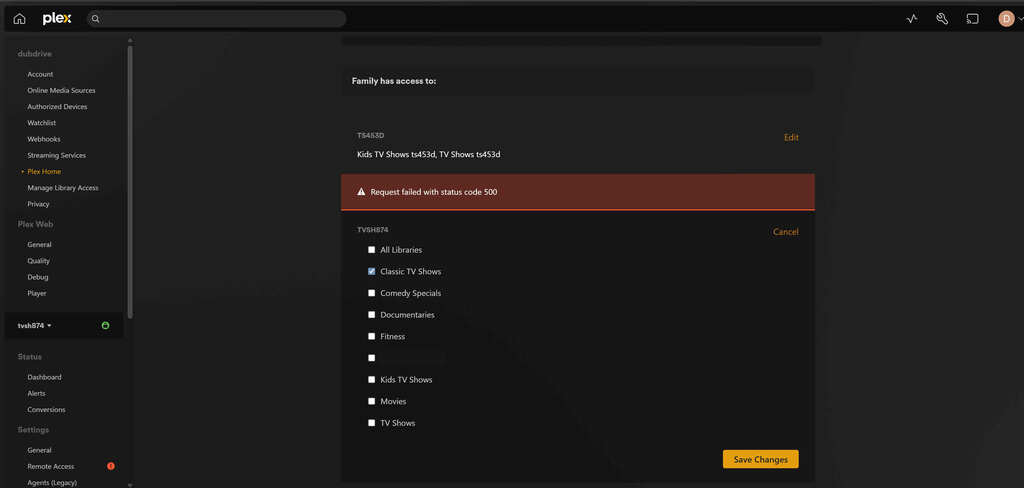Tick the Documentaries checkbox
Viewport: 1024px width, 488px height.
(372, 314)
